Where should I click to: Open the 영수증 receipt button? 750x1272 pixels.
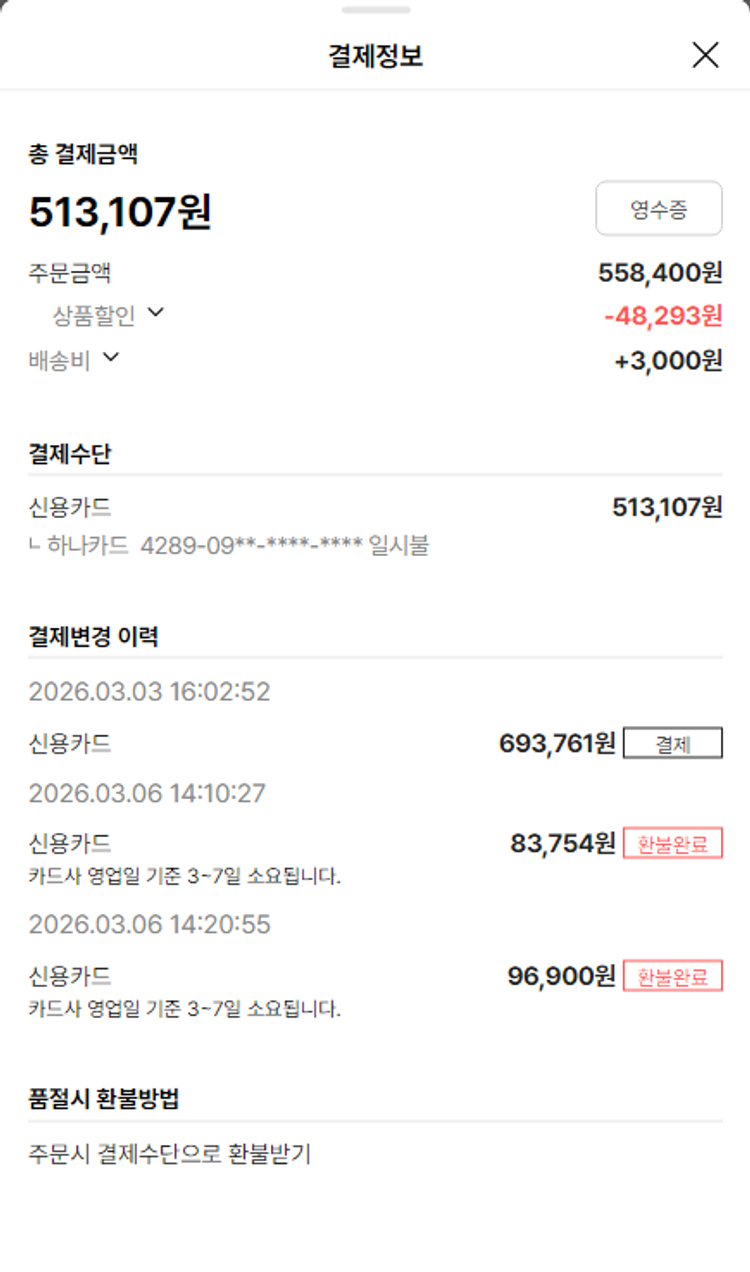pyautogui.click(x=659, y=209)
